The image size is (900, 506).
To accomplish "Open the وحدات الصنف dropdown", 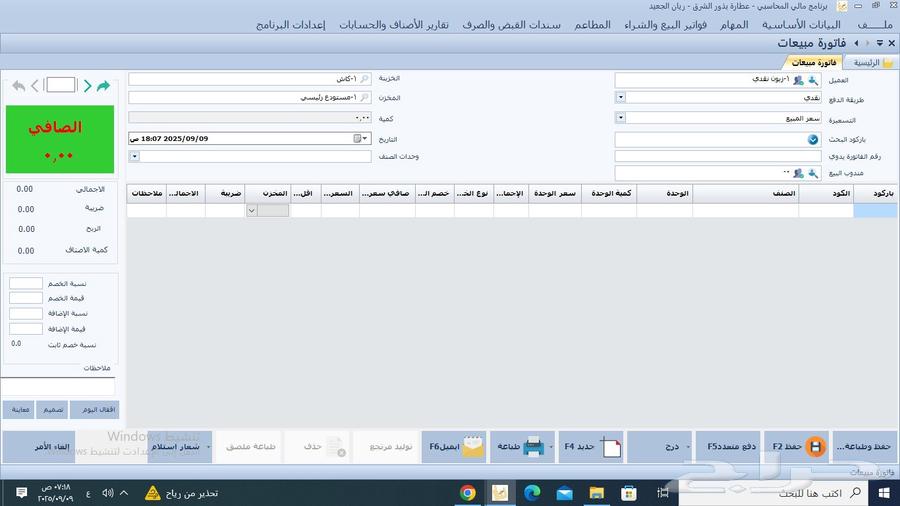I will click(x=134, y=156).
